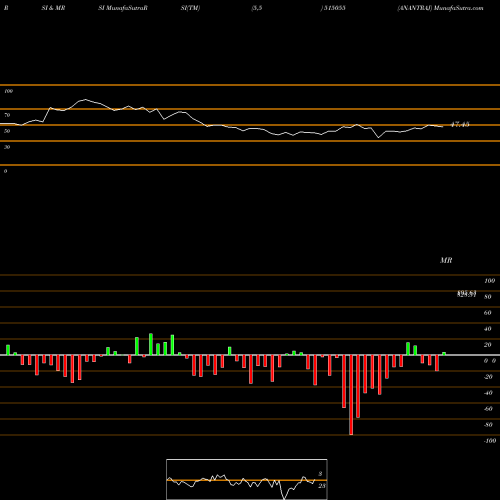
Task: Click the MR axis label '60'
Action: pos(488,313)
